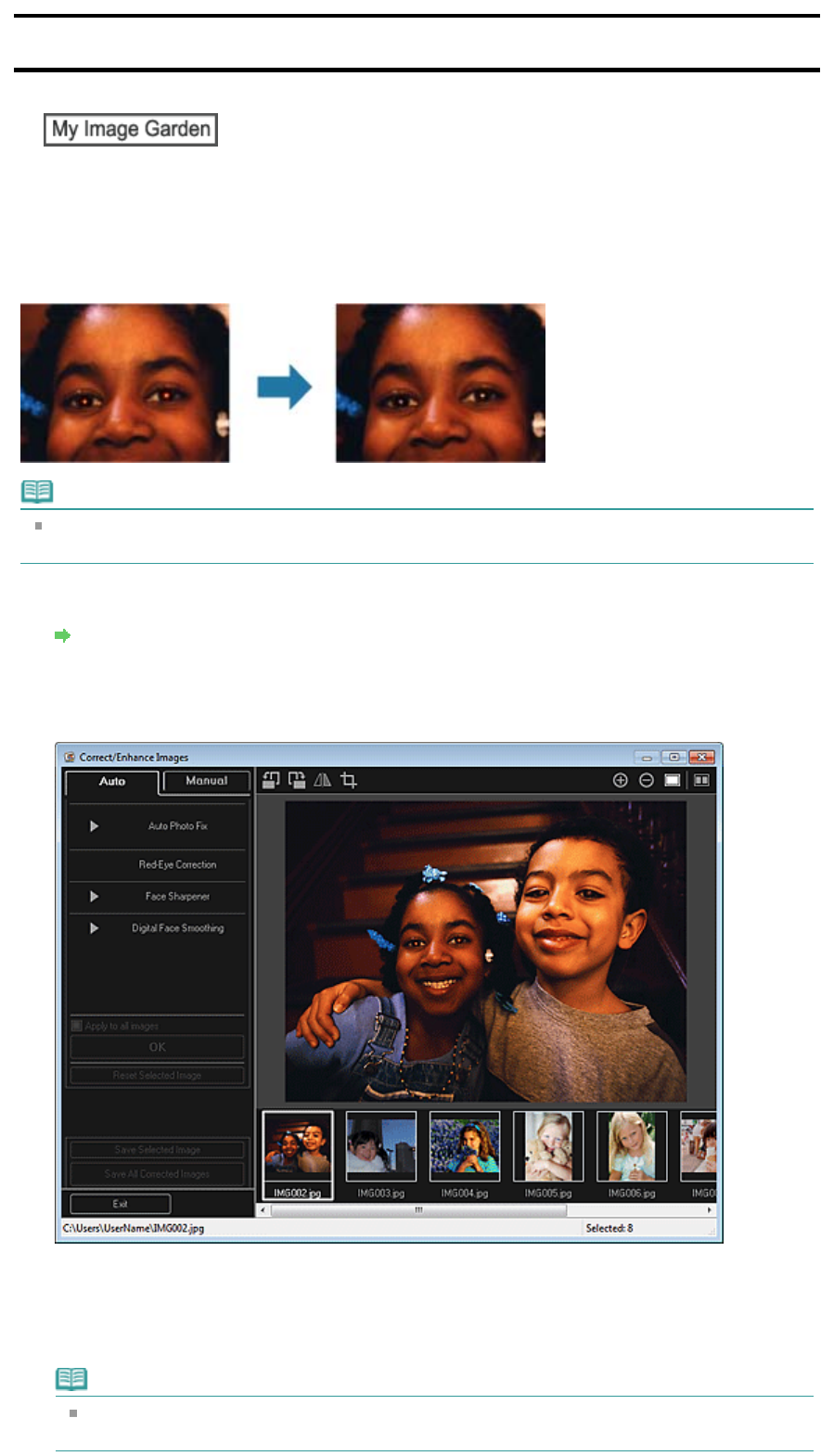Viewport: 834px width, 1456px height.
Task: Rotate image left 90 degrees
Action: coord(271,780)
